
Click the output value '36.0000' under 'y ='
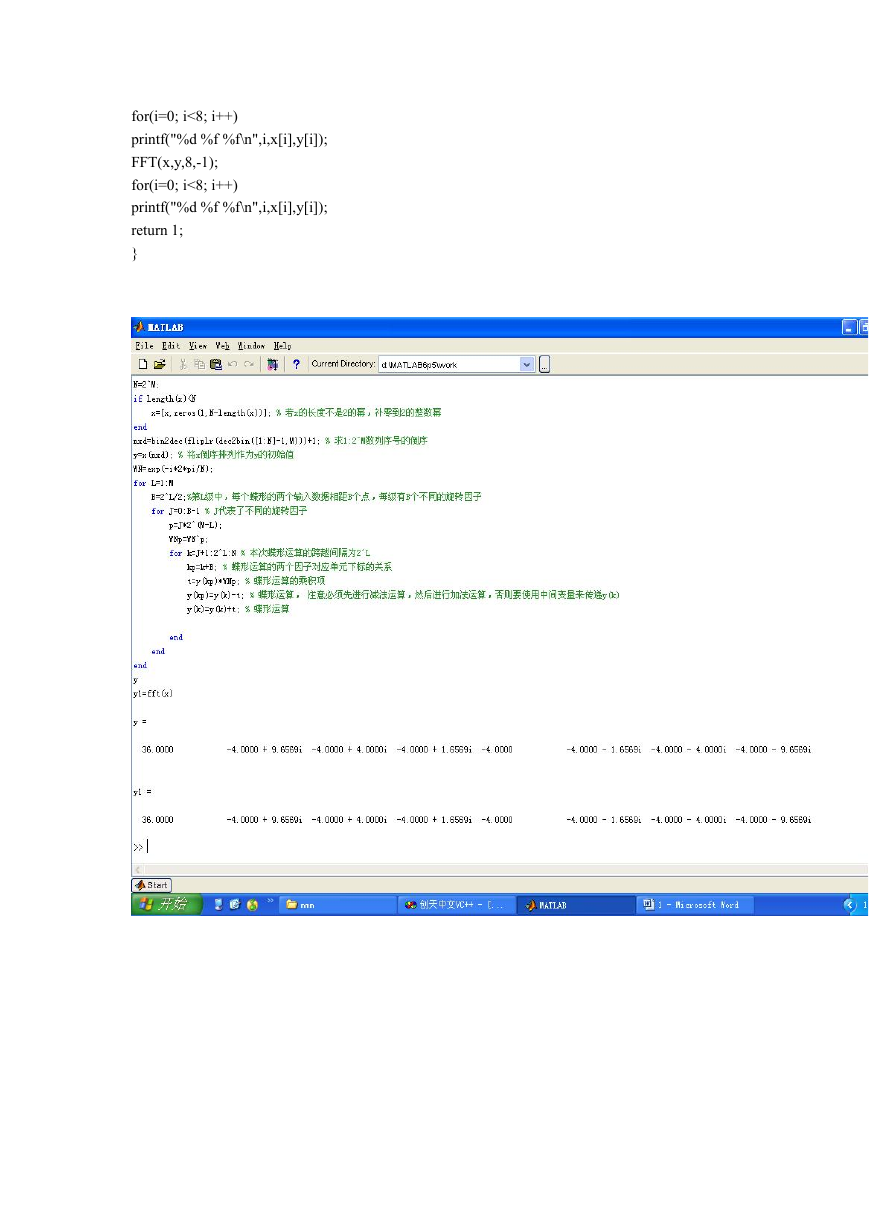(157, 748)
